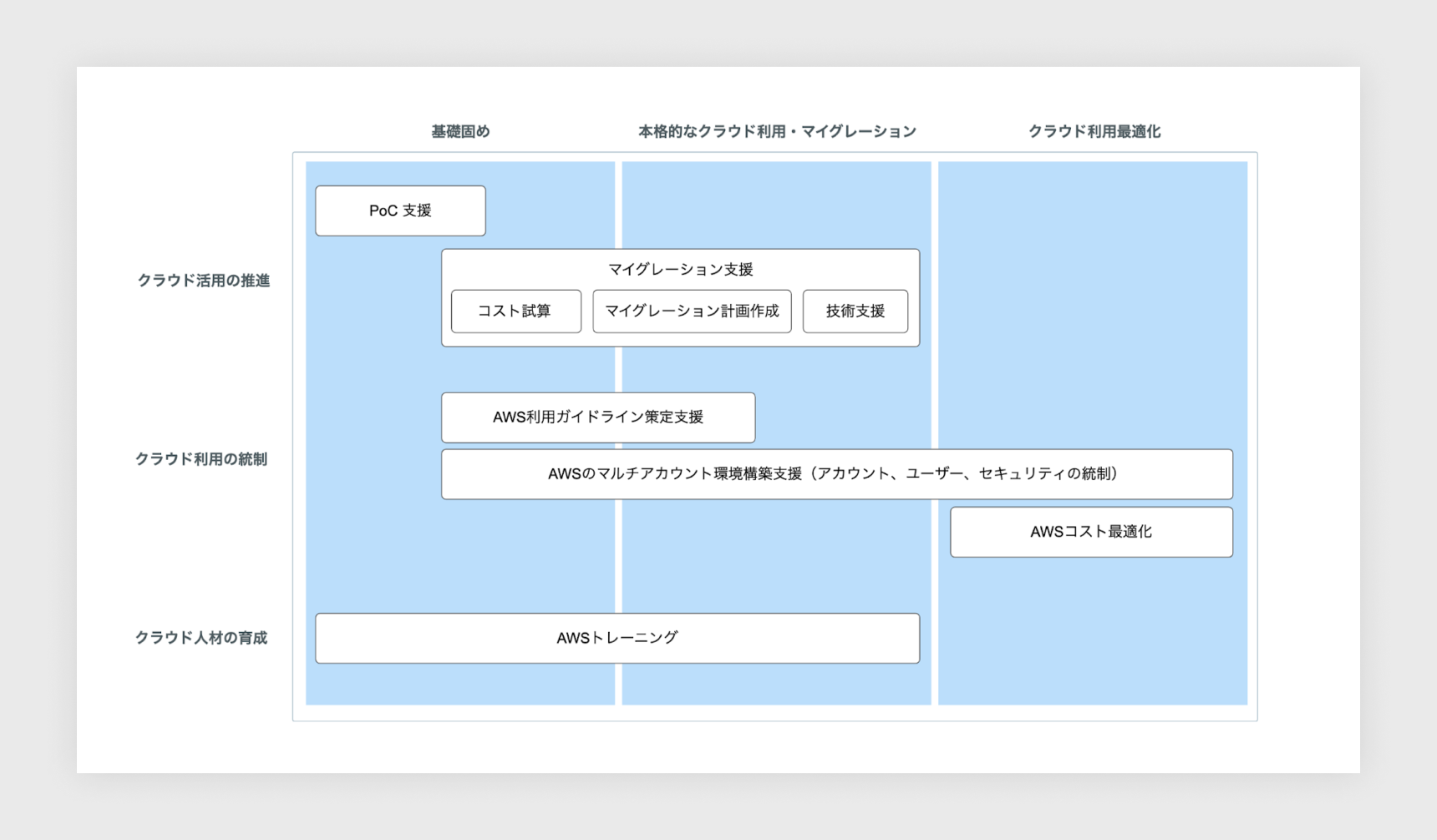1437x840 pixels.
Task: Click the クラウド利用の統制 row label
Action: 201,459
